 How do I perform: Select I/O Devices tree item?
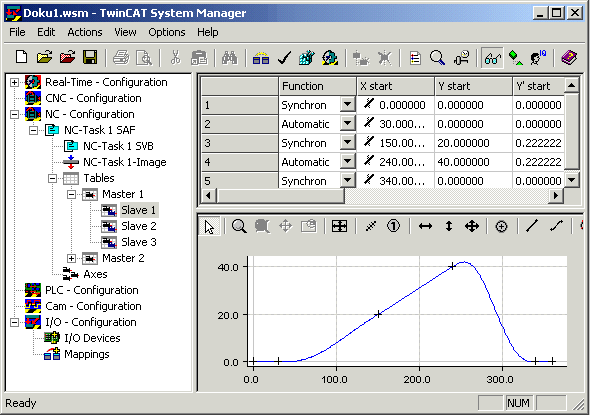click(92, 338)
